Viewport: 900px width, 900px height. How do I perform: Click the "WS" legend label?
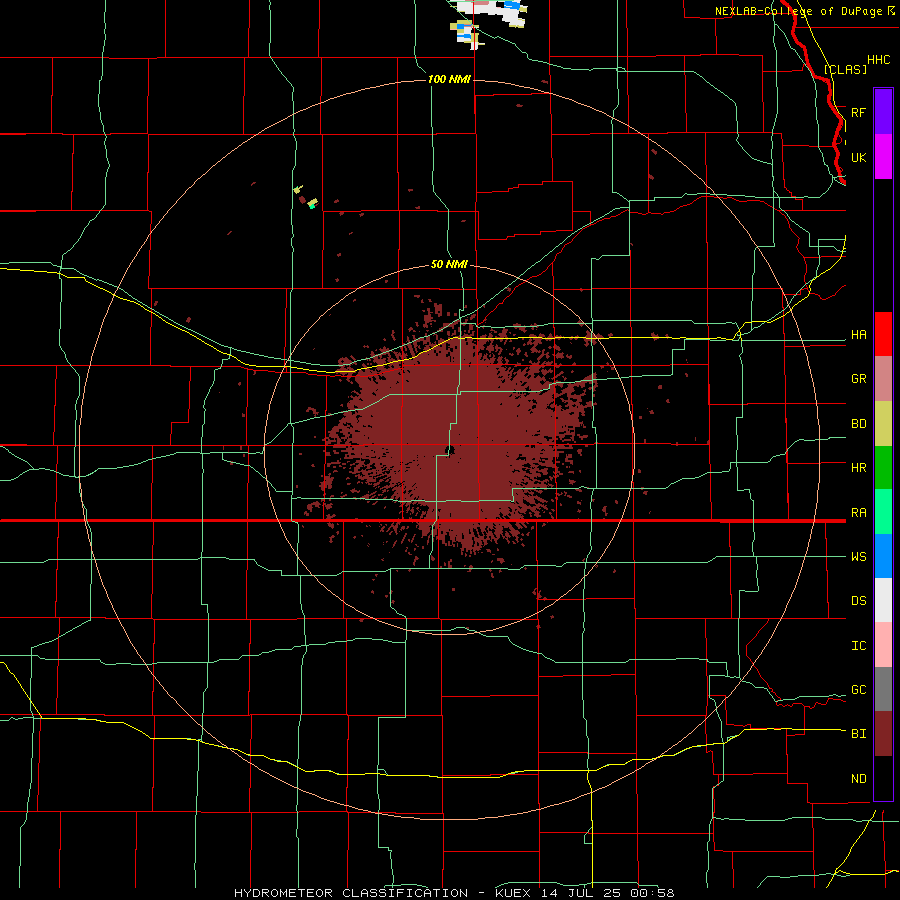[858, 557]
